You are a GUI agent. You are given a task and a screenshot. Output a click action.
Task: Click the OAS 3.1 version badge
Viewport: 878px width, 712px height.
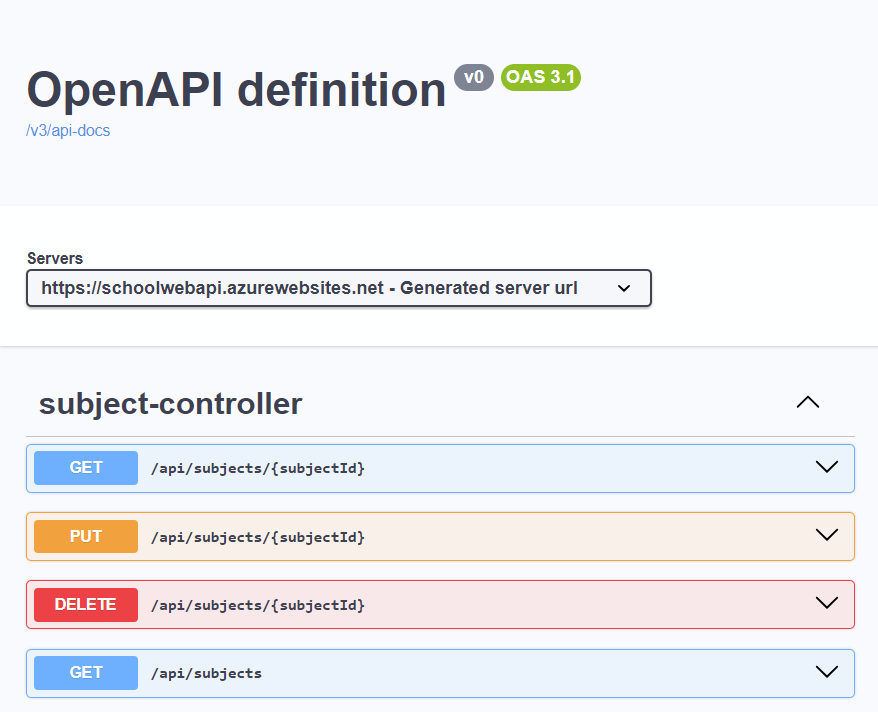tap(540, 77)
